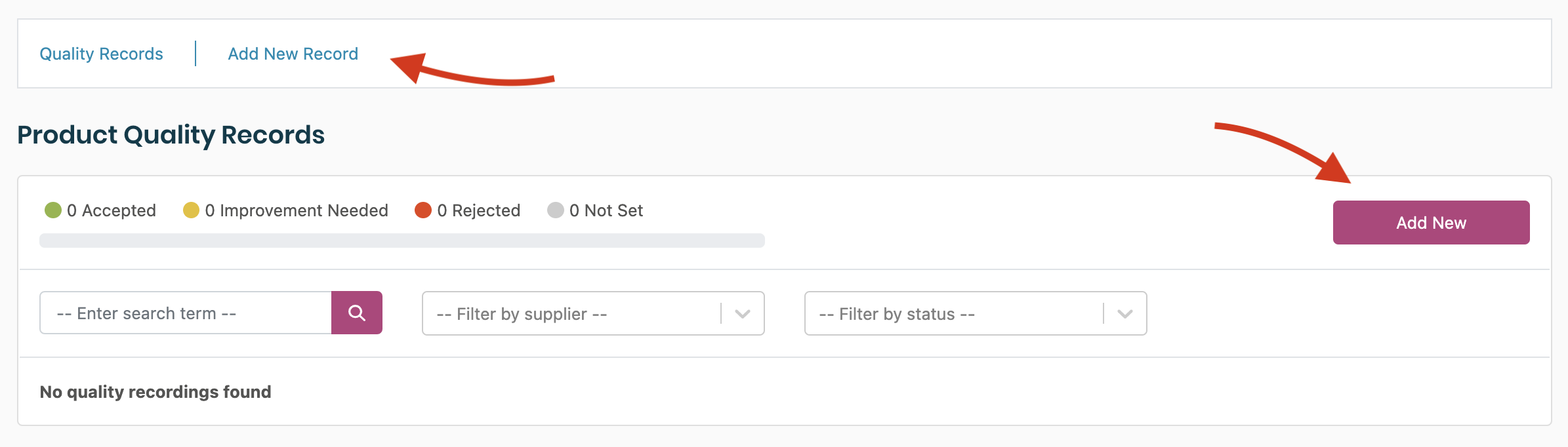Screen dimensions: 1568x447
Task: Click the "0 Rejected" count text
Action: pos(479,210)
